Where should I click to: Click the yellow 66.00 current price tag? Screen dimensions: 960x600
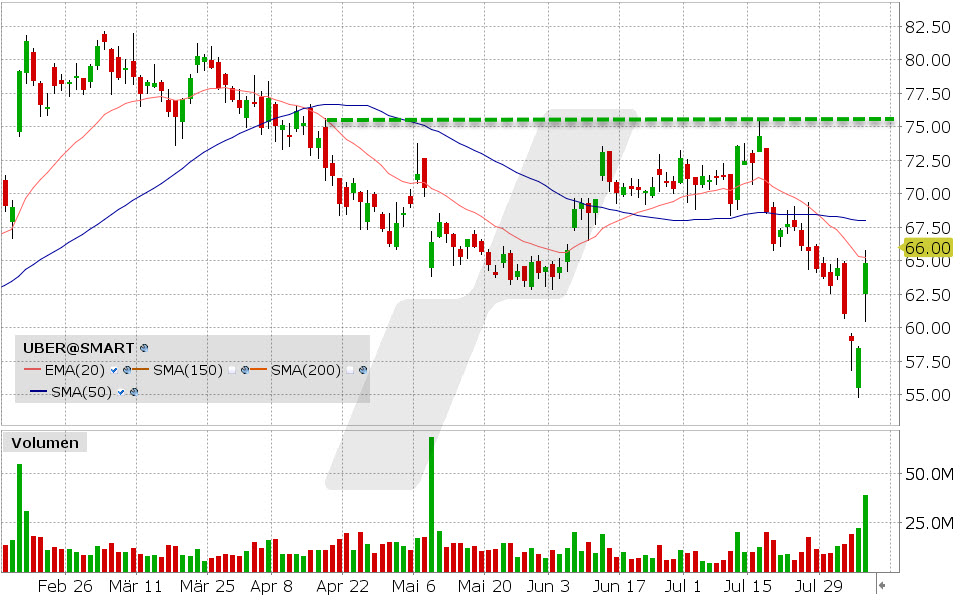(x=926, y=247)
